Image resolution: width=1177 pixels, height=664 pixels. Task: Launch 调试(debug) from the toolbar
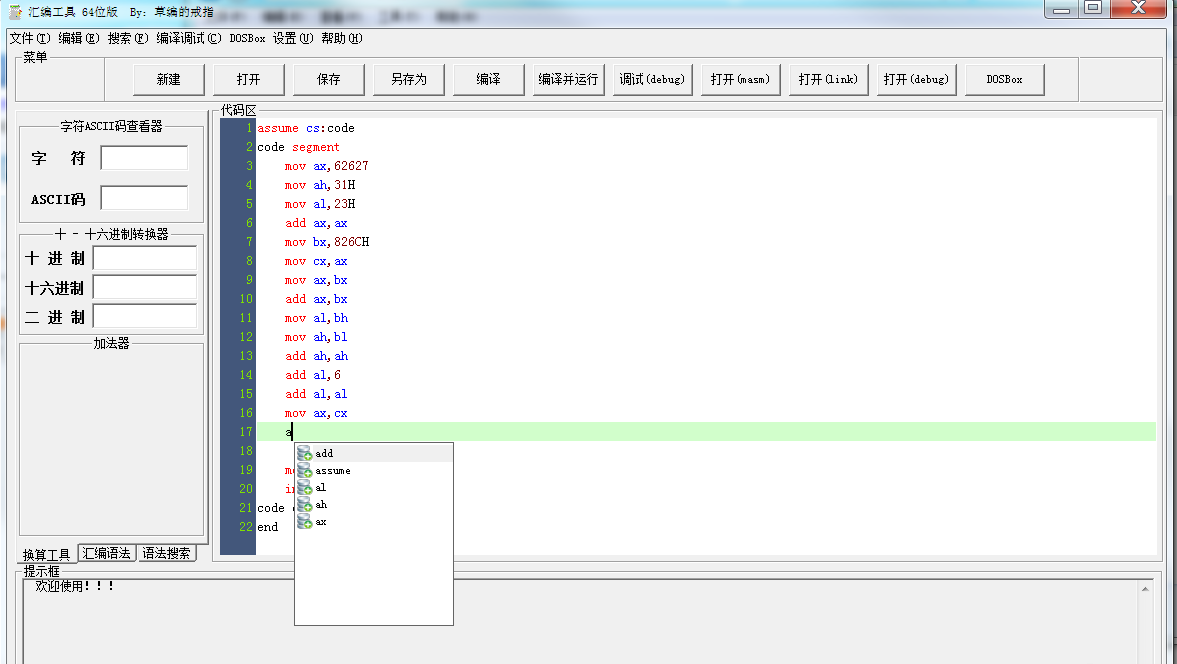point(652,80)
